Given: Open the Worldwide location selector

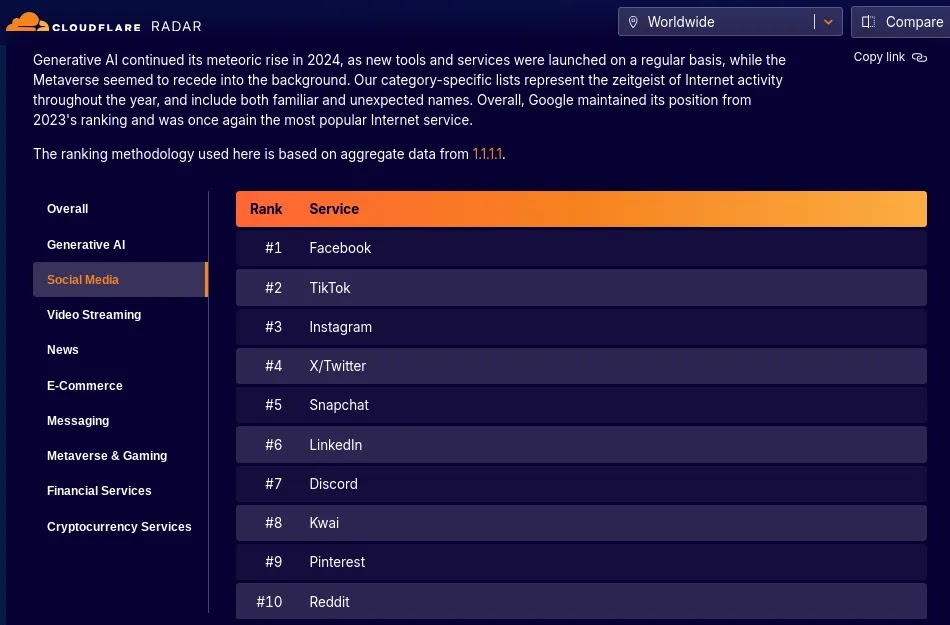Looking at the screenshot, I should click(730, 22).
